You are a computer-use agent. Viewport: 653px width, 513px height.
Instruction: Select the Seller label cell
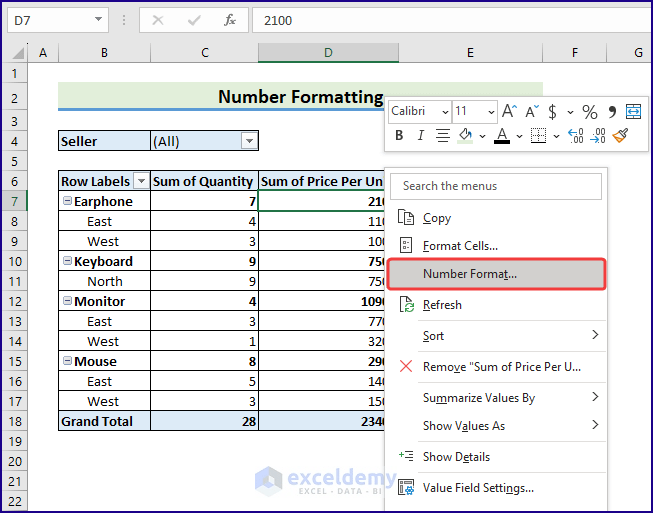(x=104, y=141)
